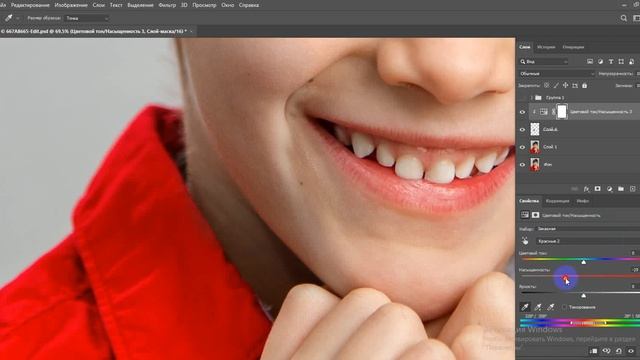Lock position move icon
The image size is (640, 360).
(x=565, y=85)
